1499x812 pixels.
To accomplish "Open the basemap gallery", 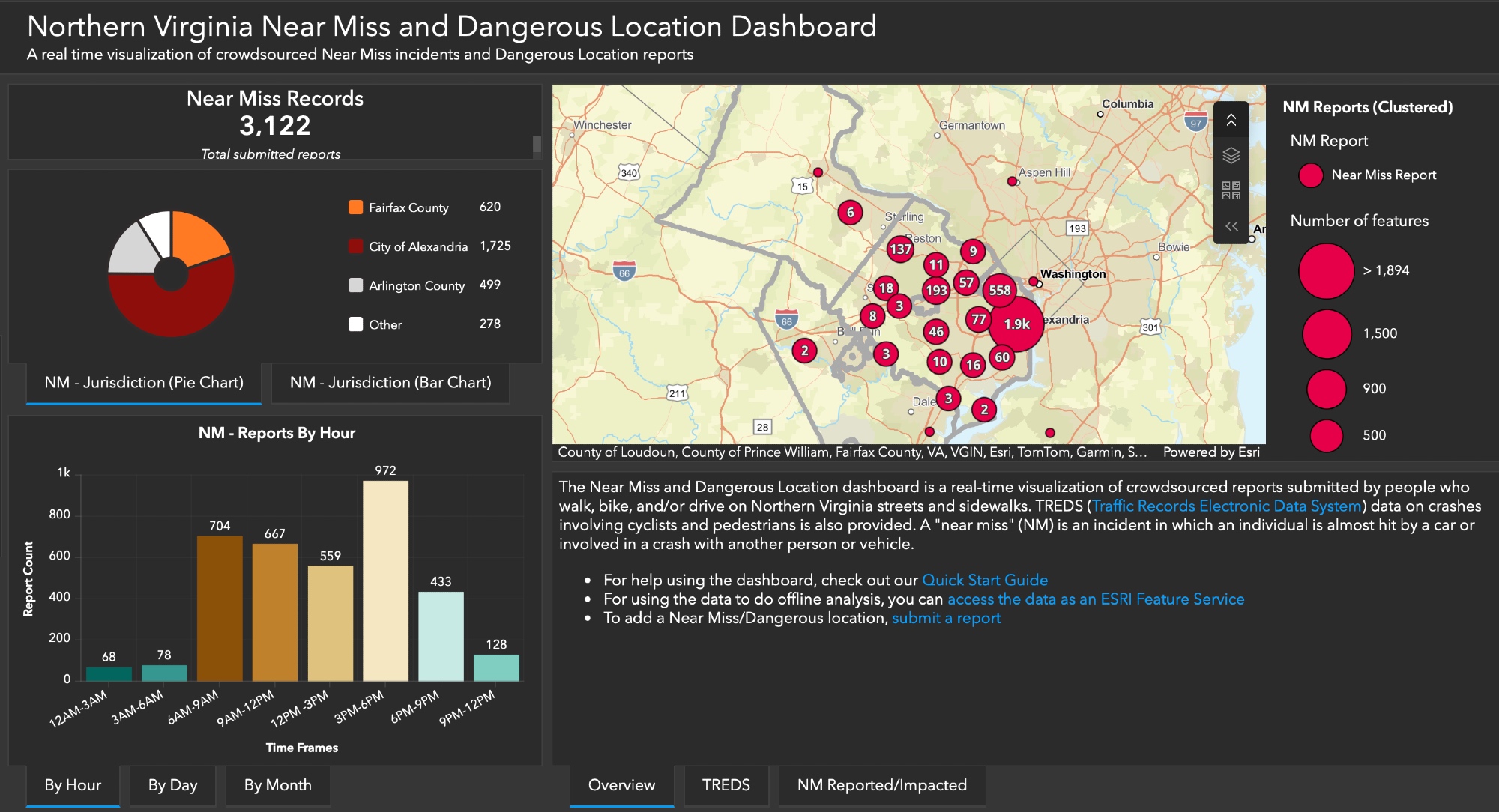I will [x=1231, y=190].
